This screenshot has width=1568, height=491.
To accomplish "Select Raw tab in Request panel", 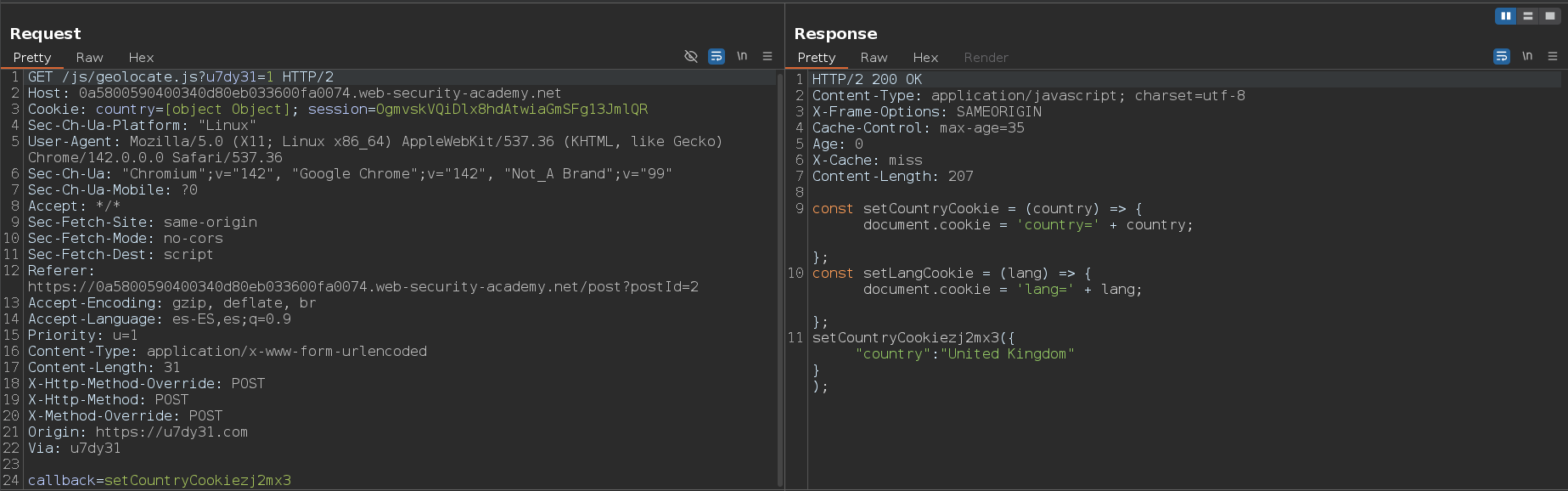I will pyautogui.click(x=89, y=58).
